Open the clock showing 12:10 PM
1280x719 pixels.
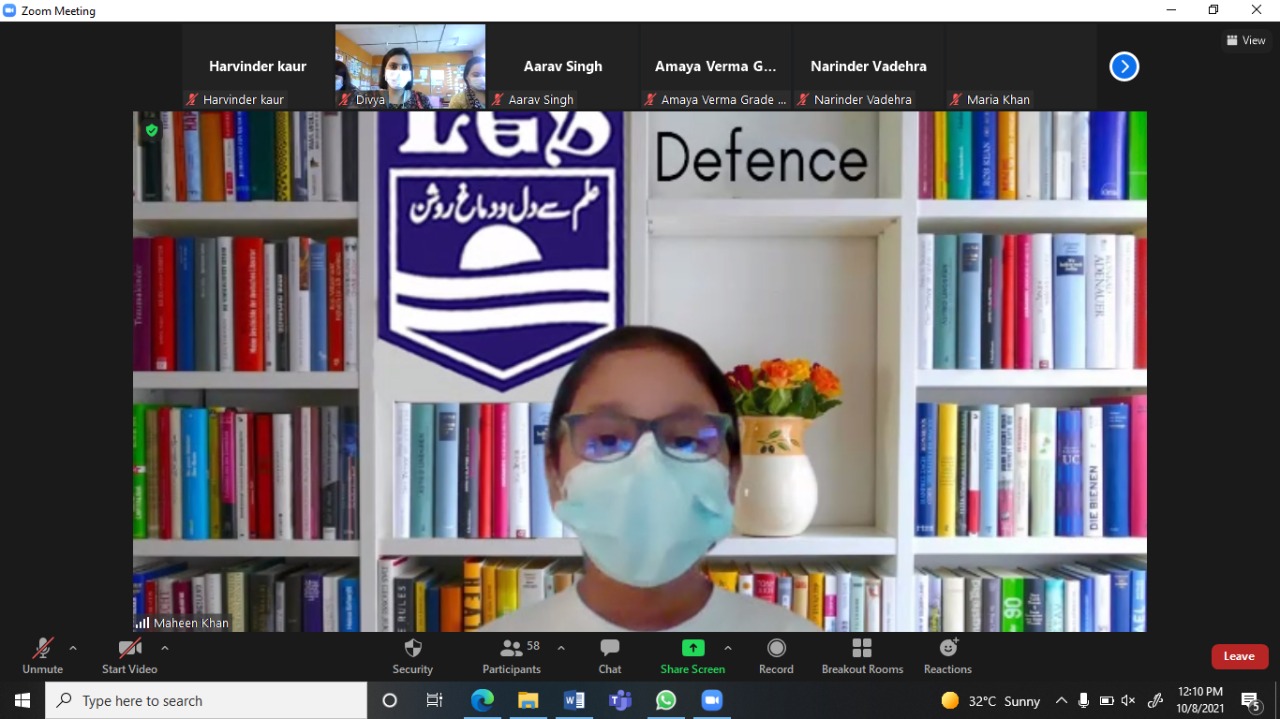(1200, 700)
